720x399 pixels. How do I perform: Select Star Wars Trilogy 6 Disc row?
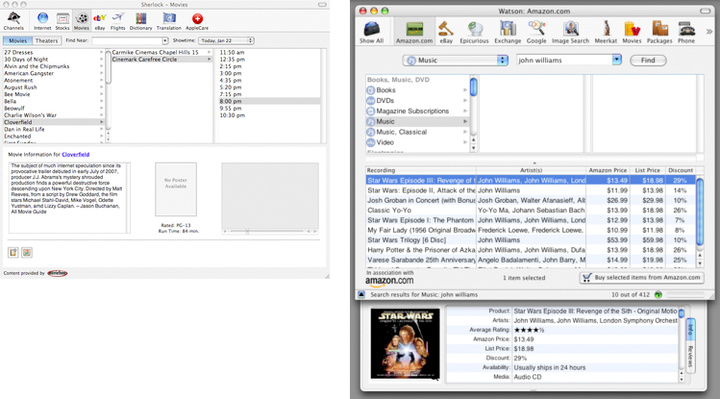pyautogui.click(x=530, y=240)
